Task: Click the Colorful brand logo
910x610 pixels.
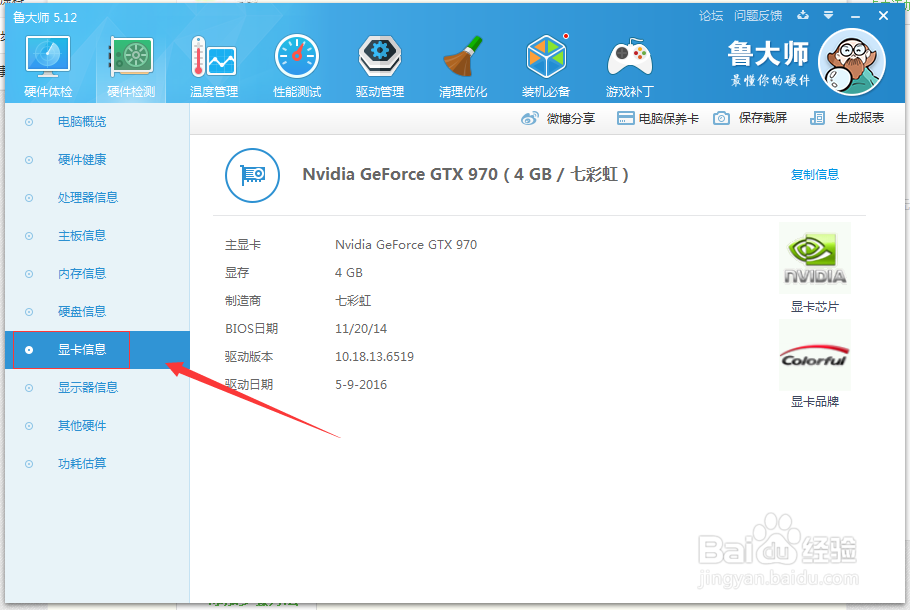Action: pos(815,355)
